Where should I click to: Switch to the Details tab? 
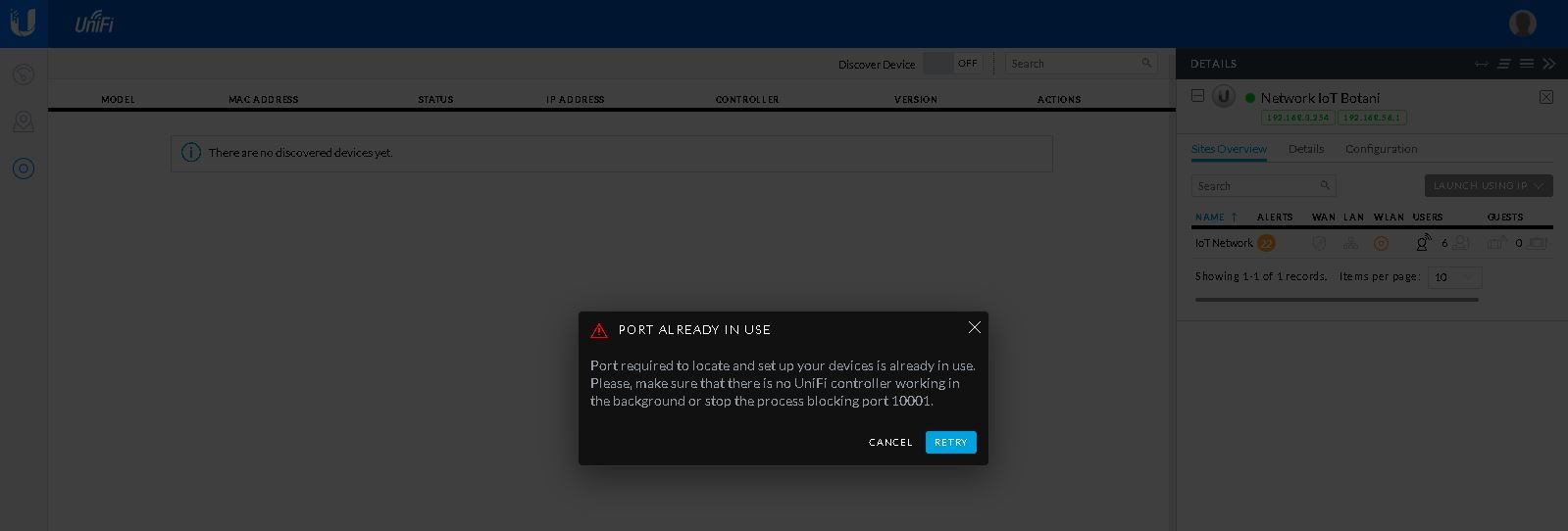(1305, 149)
